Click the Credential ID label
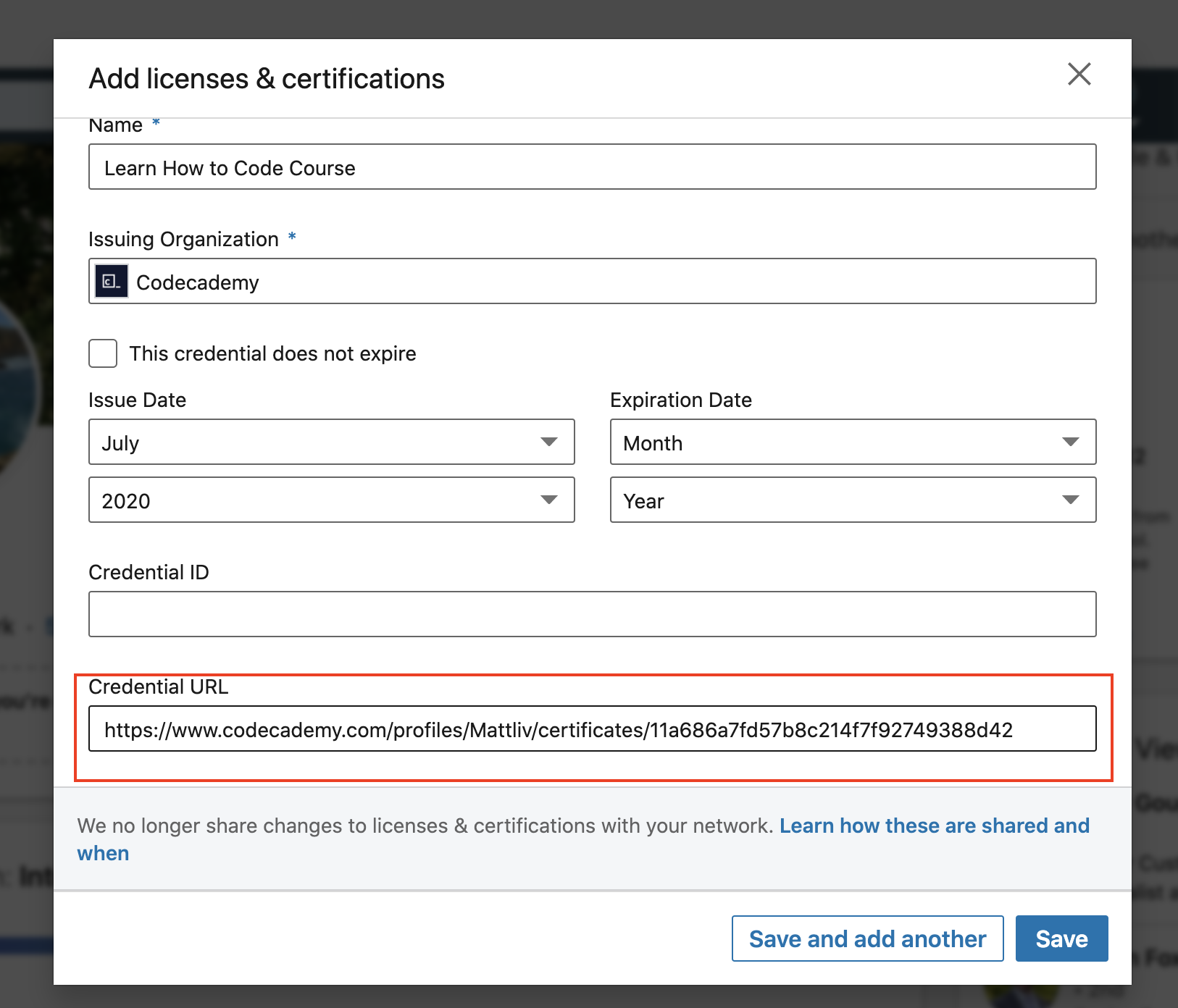Screen dimensions: 1178x1008 coord(149,573)
